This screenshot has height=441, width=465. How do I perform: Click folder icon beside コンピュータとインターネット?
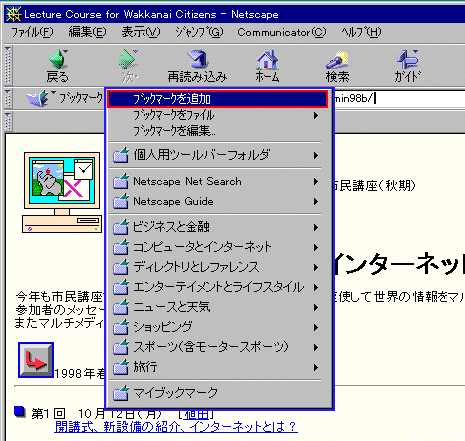tap(121, 247)
